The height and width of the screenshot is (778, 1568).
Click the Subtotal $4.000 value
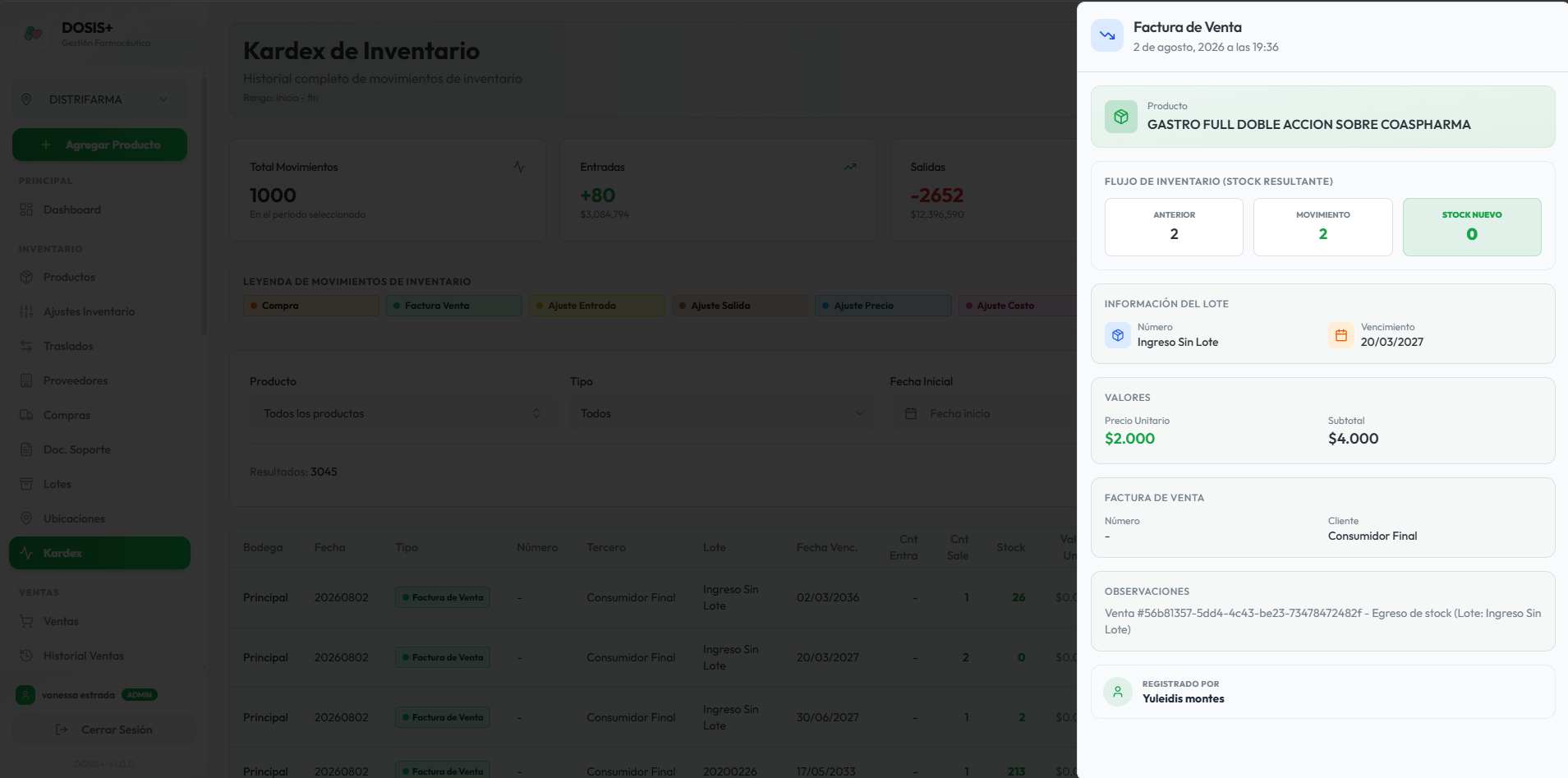click(x=1354, y=439)
